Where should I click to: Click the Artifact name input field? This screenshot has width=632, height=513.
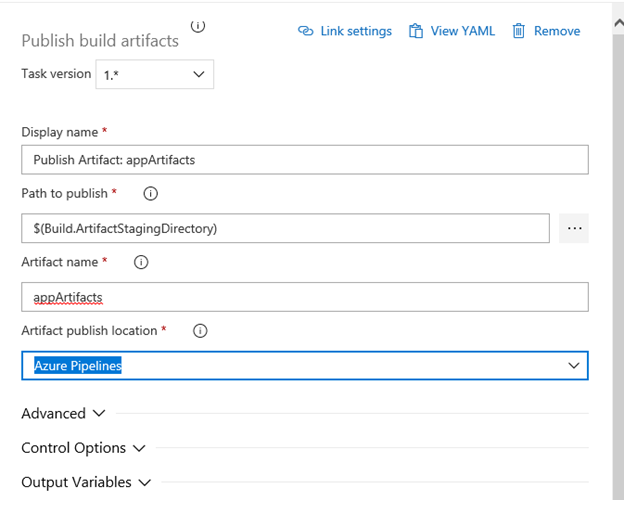pos(305,297)
